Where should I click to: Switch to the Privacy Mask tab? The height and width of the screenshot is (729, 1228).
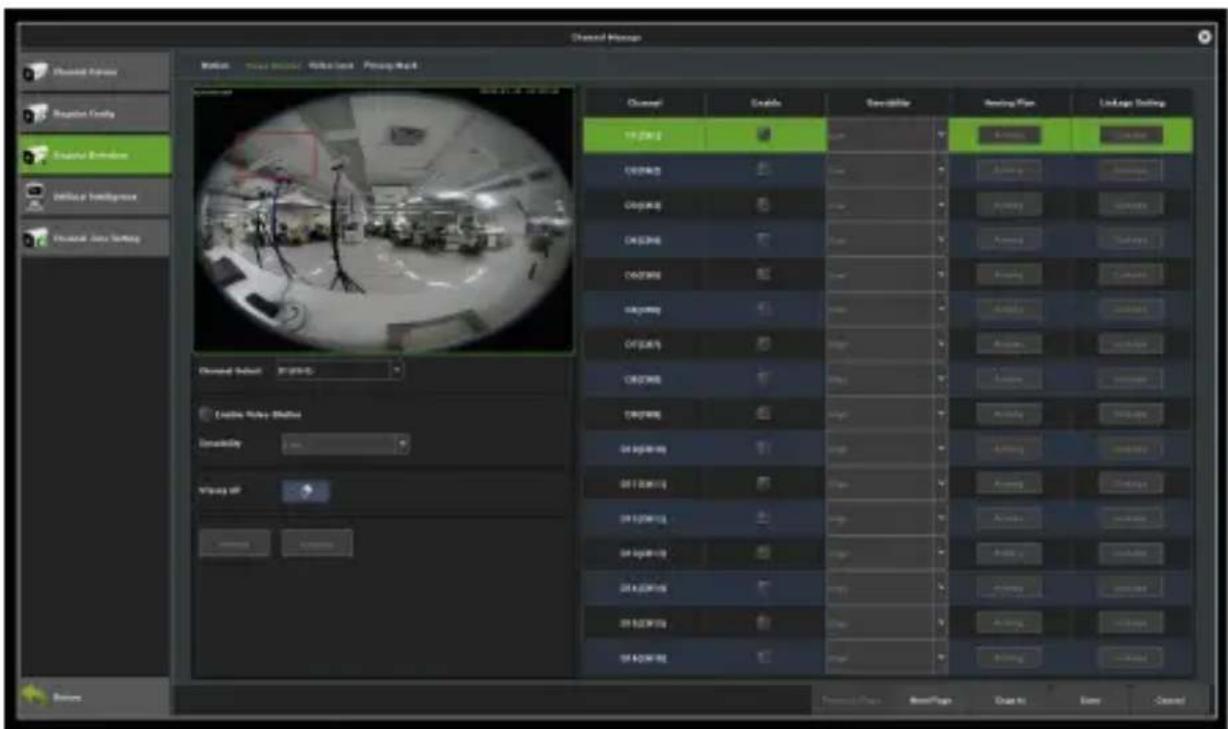point(391,65)
